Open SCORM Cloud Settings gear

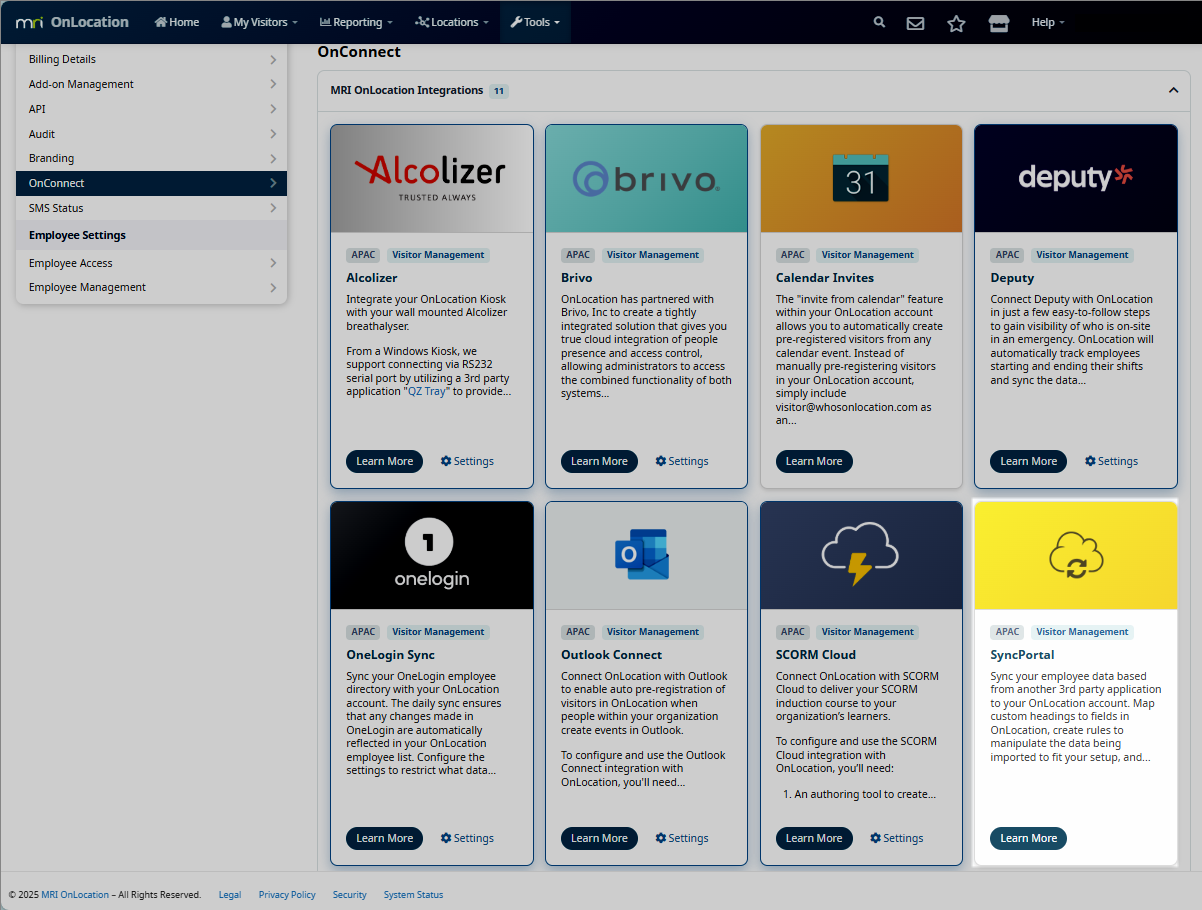coord(896,838)
